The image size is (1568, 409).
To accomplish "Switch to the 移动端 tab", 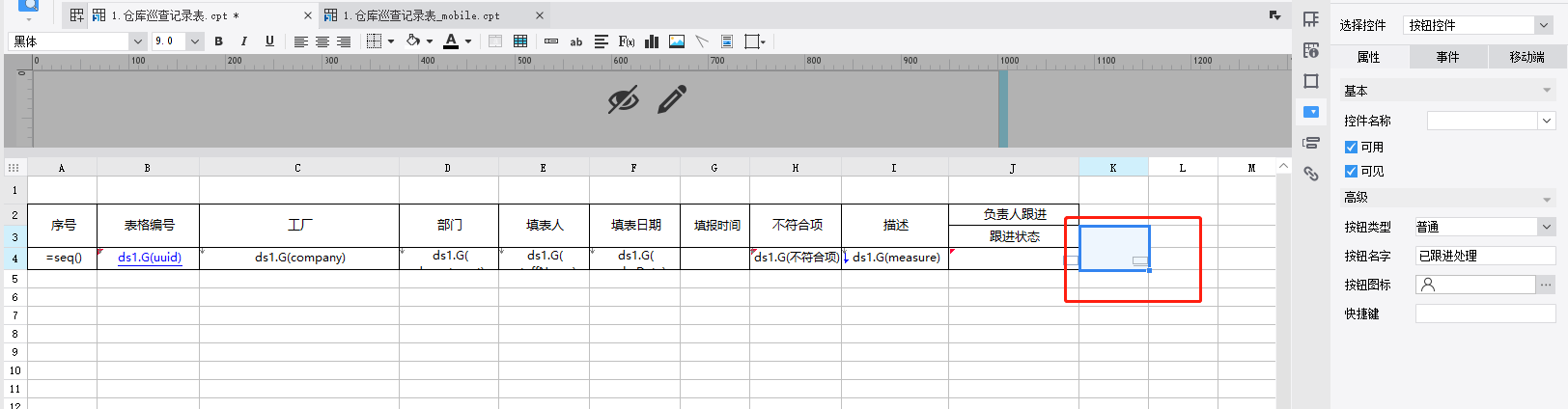I will click(1527, 57).
